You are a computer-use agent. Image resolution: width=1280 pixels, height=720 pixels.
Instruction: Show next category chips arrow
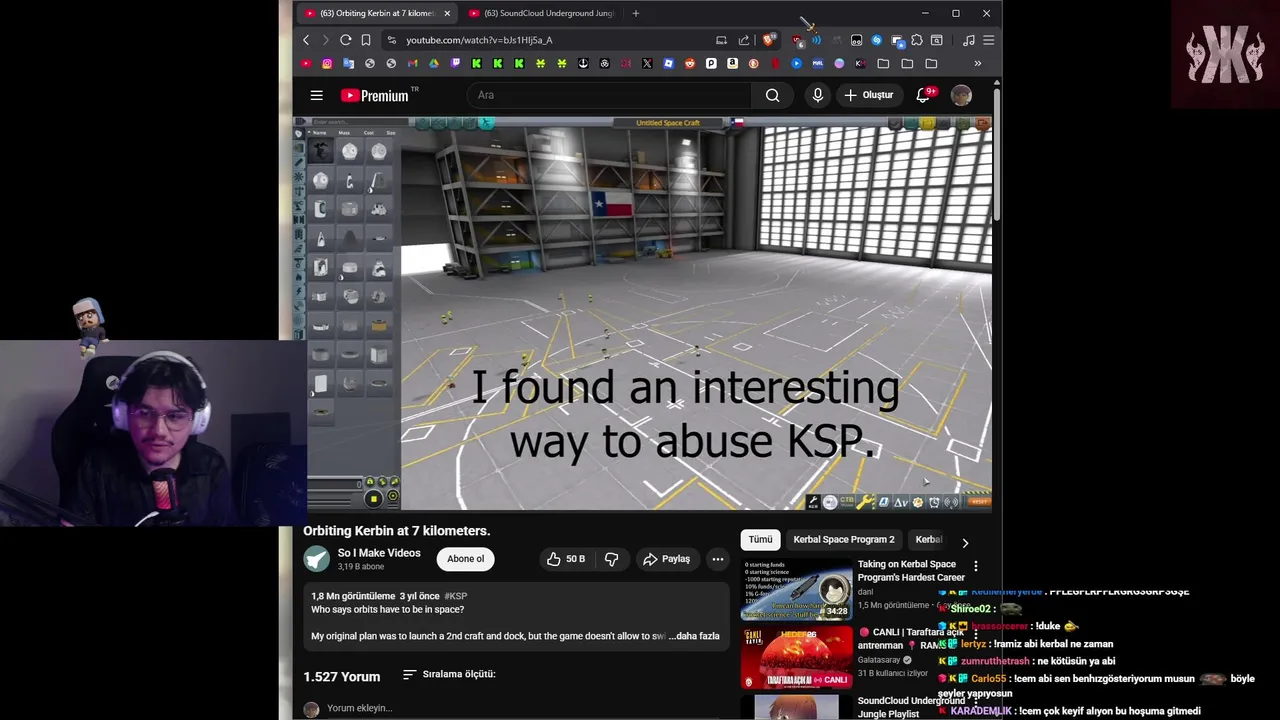pyautogui.click(x=965, y=542)
